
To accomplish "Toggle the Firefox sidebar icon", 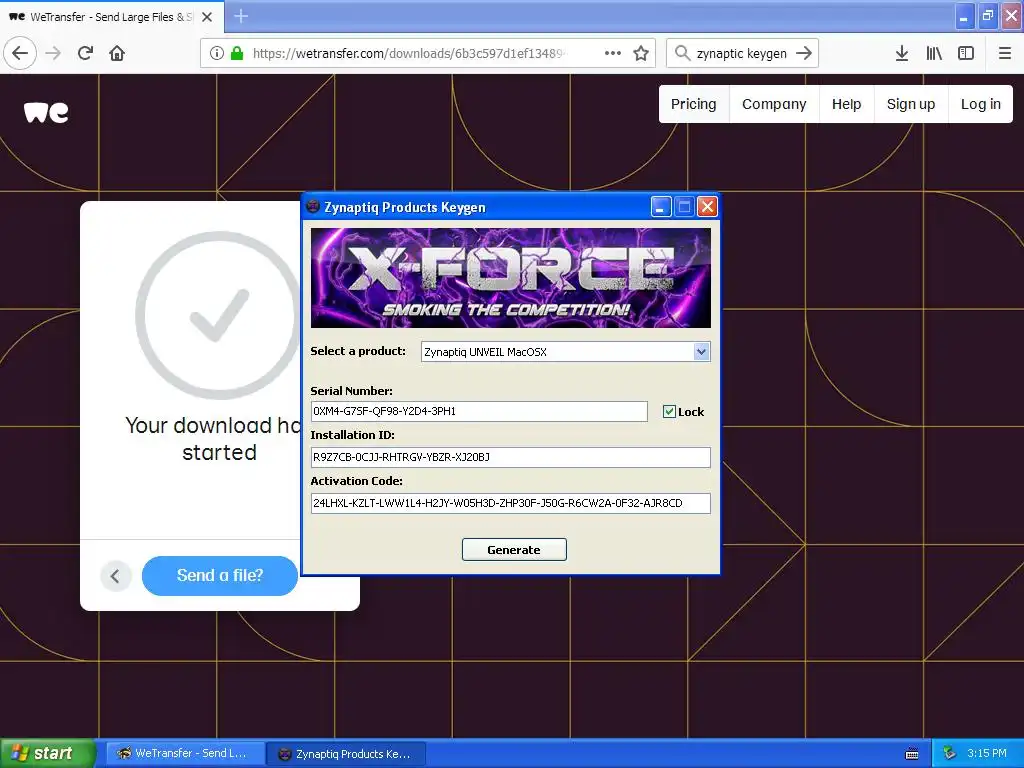I will [966, 53].
